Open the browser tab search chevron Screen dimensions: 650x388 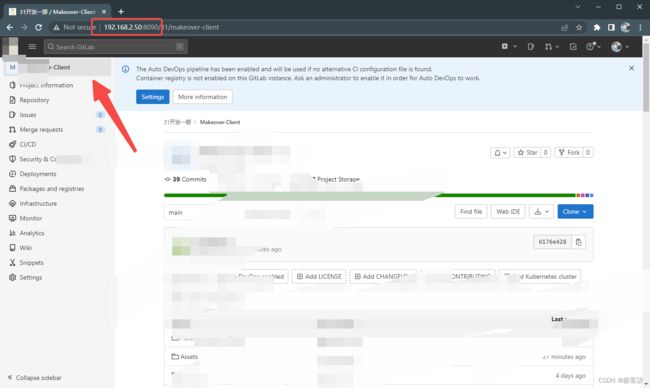pos(577,7)
